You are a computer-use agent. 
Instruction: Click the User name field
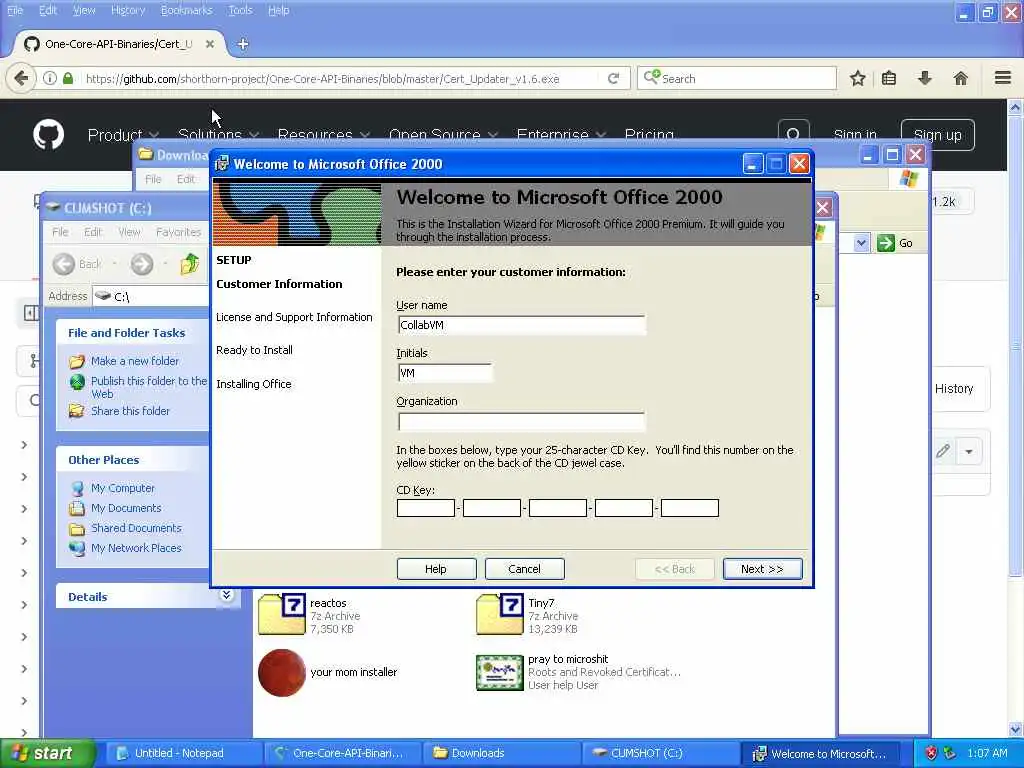pyautogui.click(x=522, y=325)
